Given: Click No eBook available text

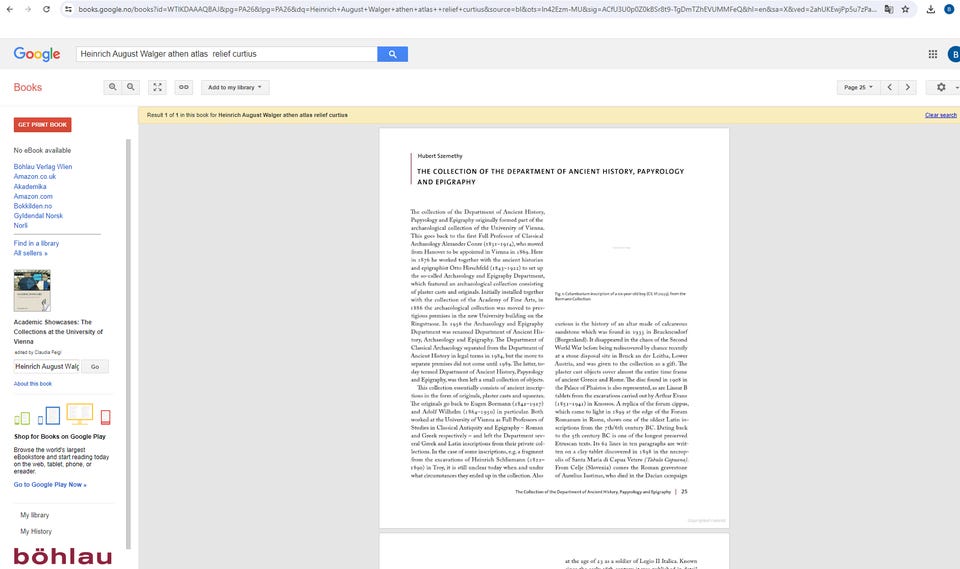Looking at the screenshot, I should click(x=42, y=150).
